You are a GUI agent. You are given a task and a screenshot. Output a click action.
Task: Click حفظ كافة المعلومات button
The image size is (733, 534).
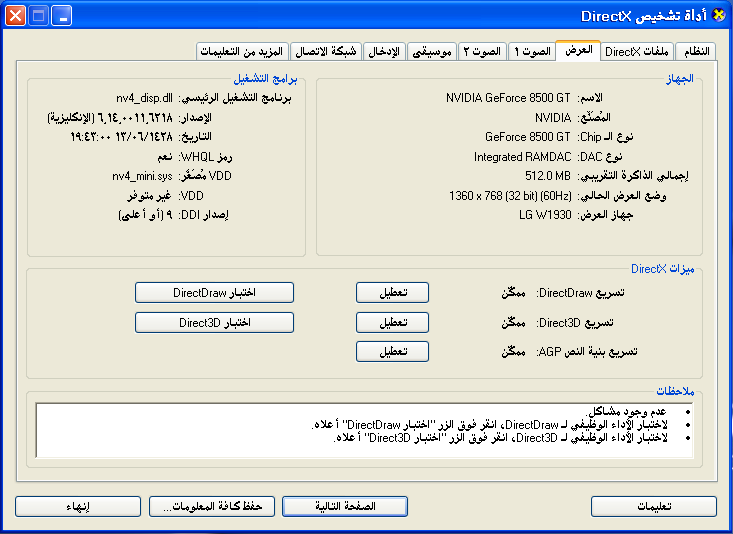[212, 506]
